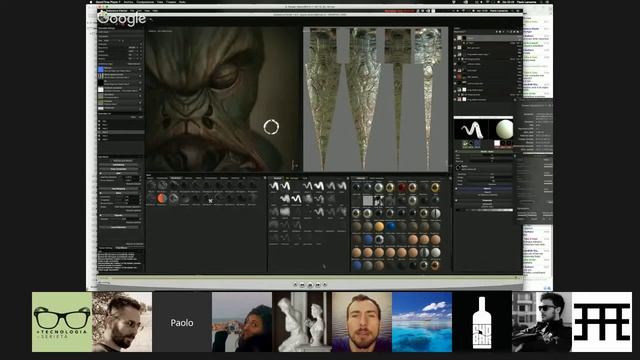Image resolution: width=640 pixels, height=360 pixels.
Task: Select the first brush stroke preset
Action: 274,186
